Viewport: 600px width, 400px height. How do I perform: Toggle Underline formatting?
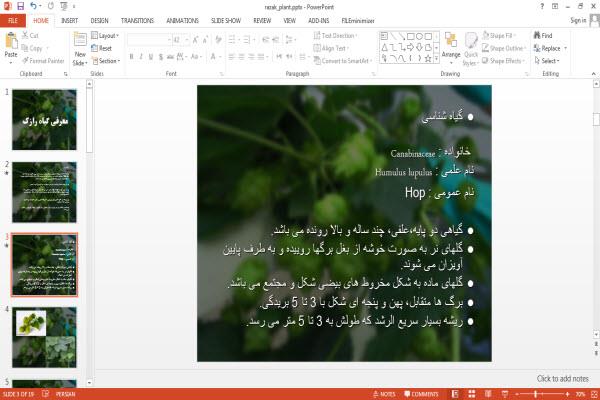(151, 57)
